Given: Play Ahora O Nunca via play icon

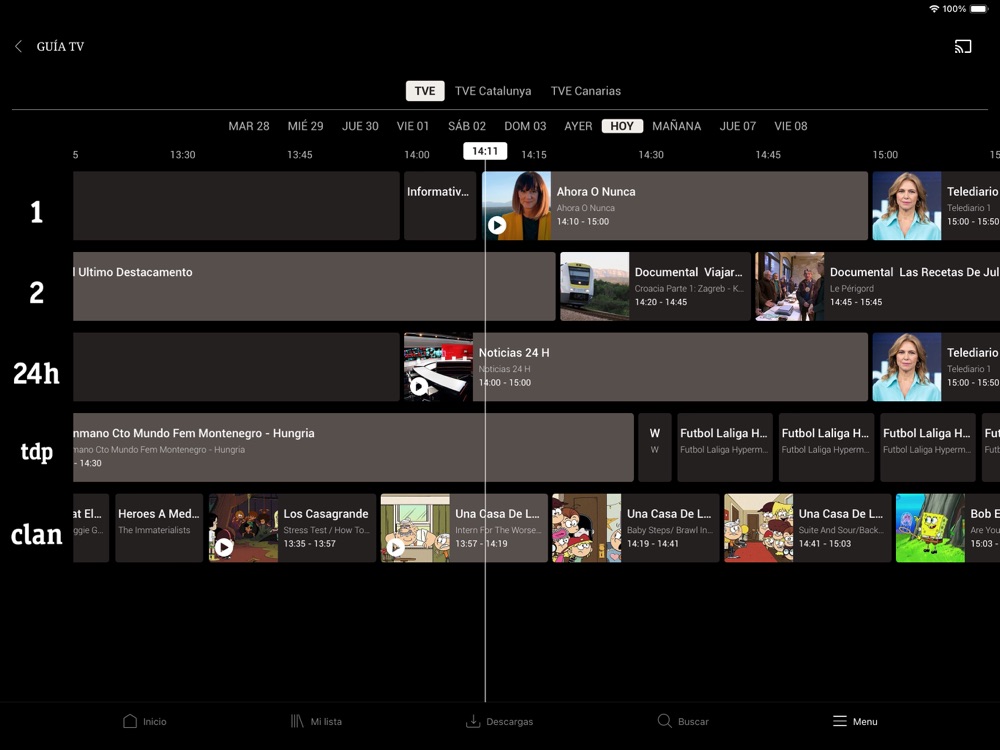Looking at the screenshot, I should (x=497, y=224).
